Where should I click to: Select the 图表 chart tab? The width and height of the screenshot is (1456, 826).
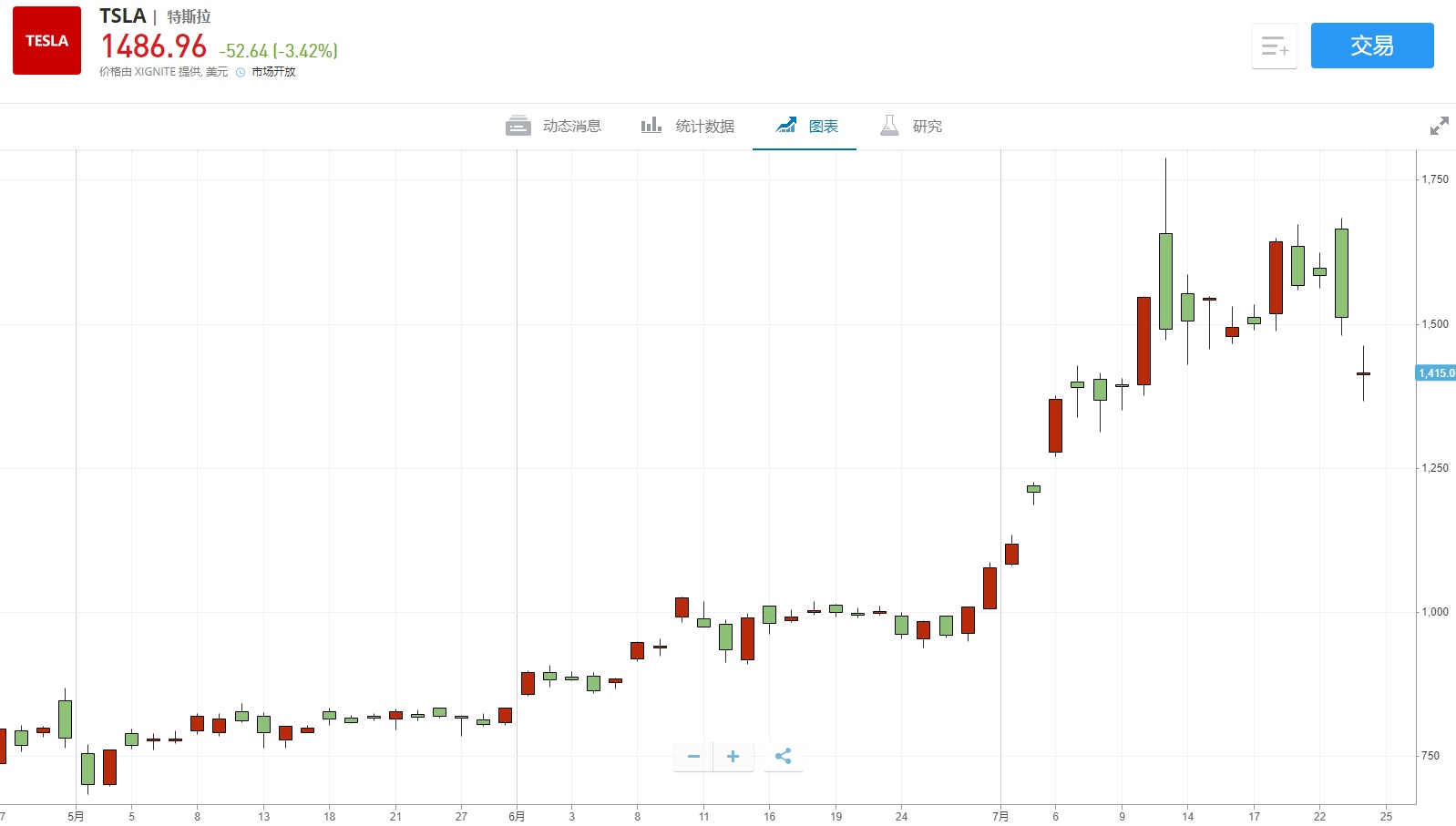[x=823, y=127]
